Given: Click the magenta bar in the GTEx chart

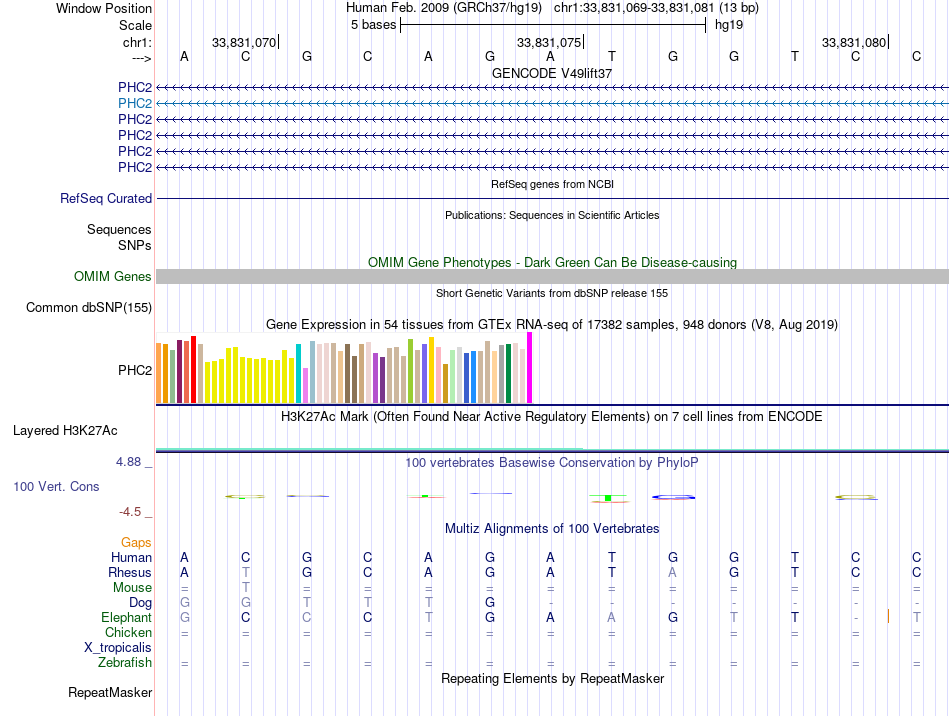Looking at the screenshot, I should (530, 368).
